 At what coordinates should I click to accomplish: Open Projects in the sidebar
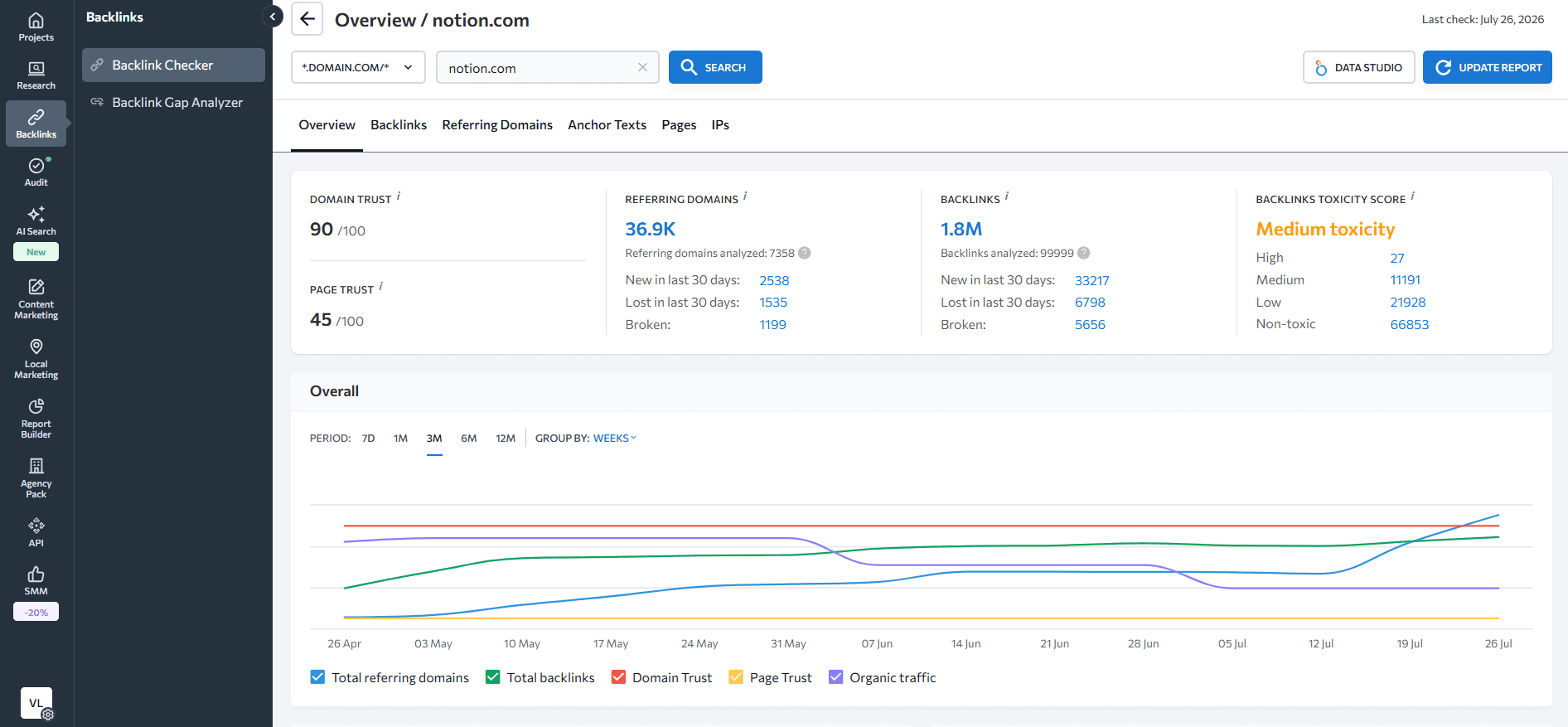click(x=36, y=27)
